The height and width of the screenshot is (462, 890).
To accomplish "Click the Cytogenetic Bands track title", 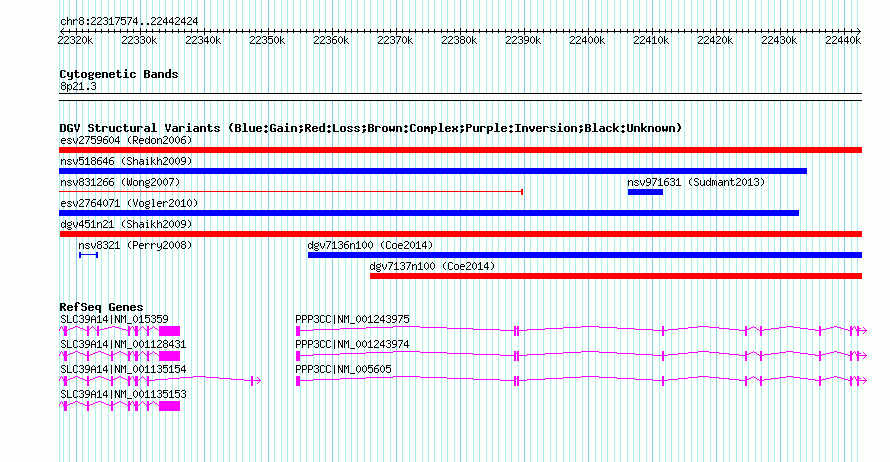I will point(119,74).
